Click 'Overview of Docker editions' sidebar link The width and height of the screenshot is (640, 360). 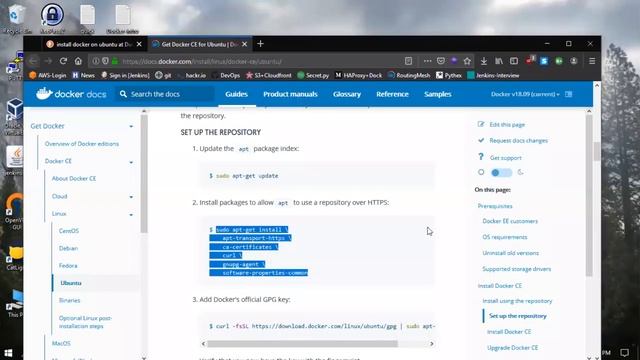82,144
